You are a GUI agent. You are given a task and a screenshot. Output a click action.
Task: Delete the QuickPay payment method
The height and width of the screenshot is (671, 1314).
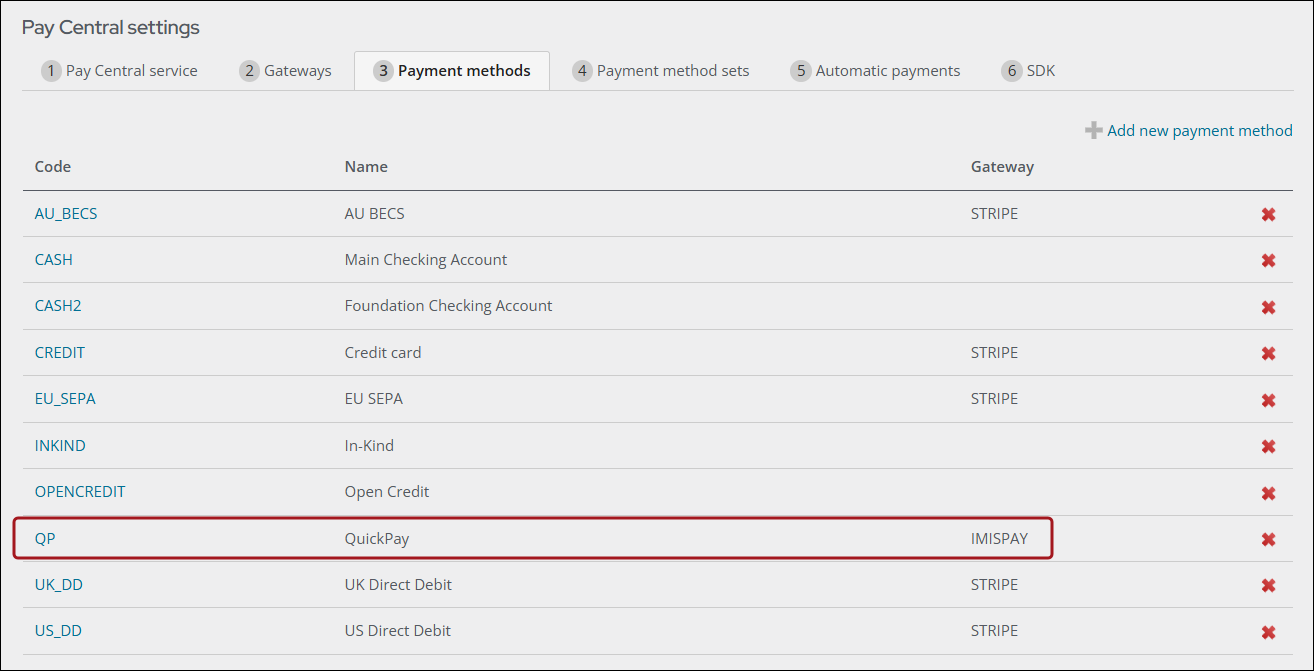point(1268,539)
